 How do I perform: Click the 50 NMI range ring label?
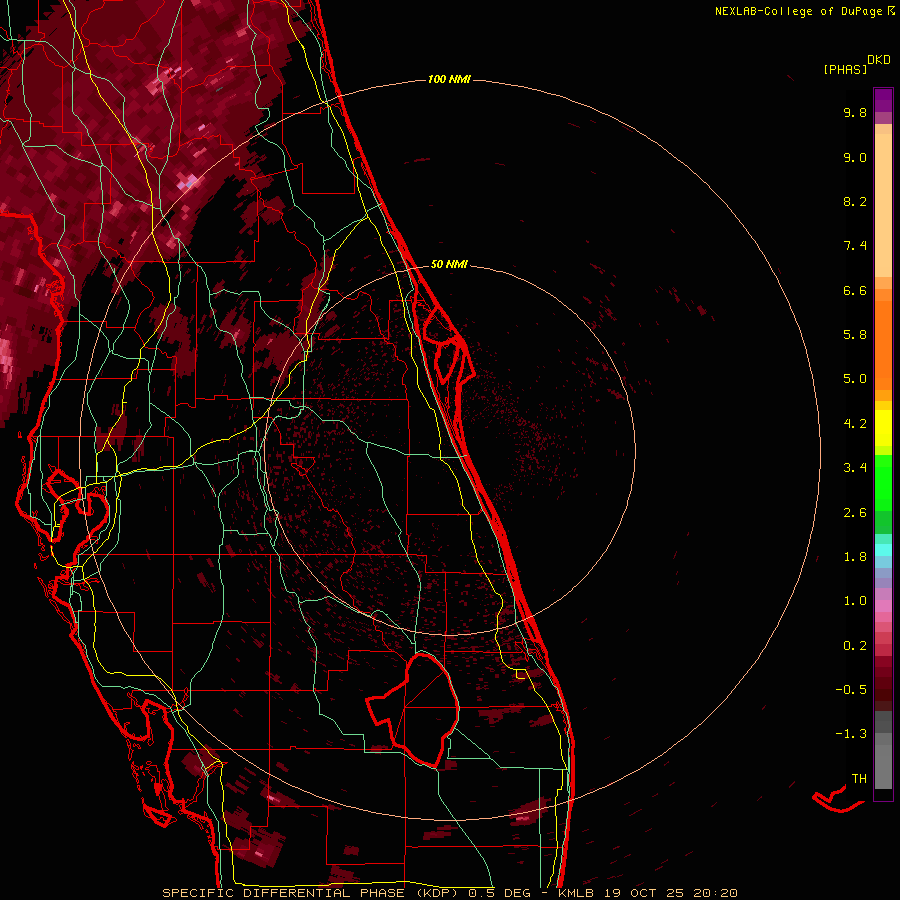tap(449, 264)
